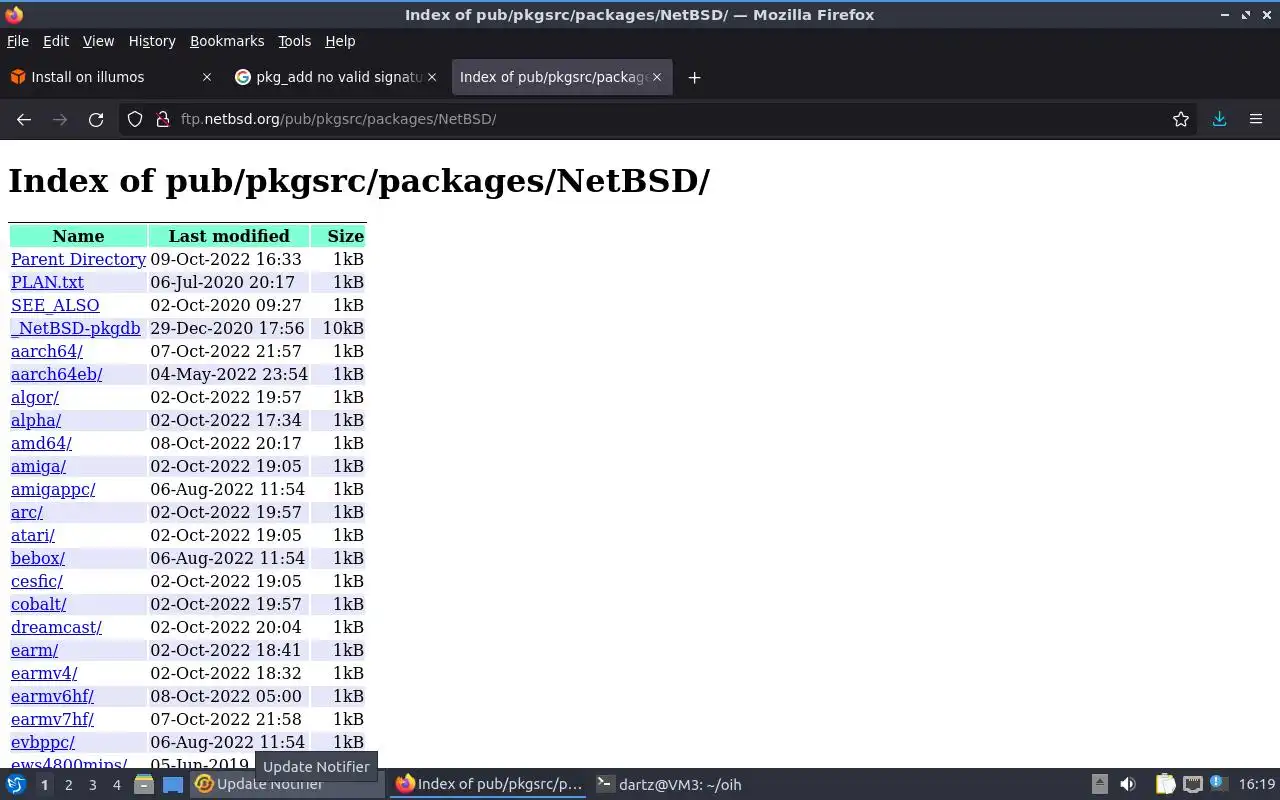Screen dimensions: 1280x800
Task: Open the cobalt/ directory
Action: [38, 604]
